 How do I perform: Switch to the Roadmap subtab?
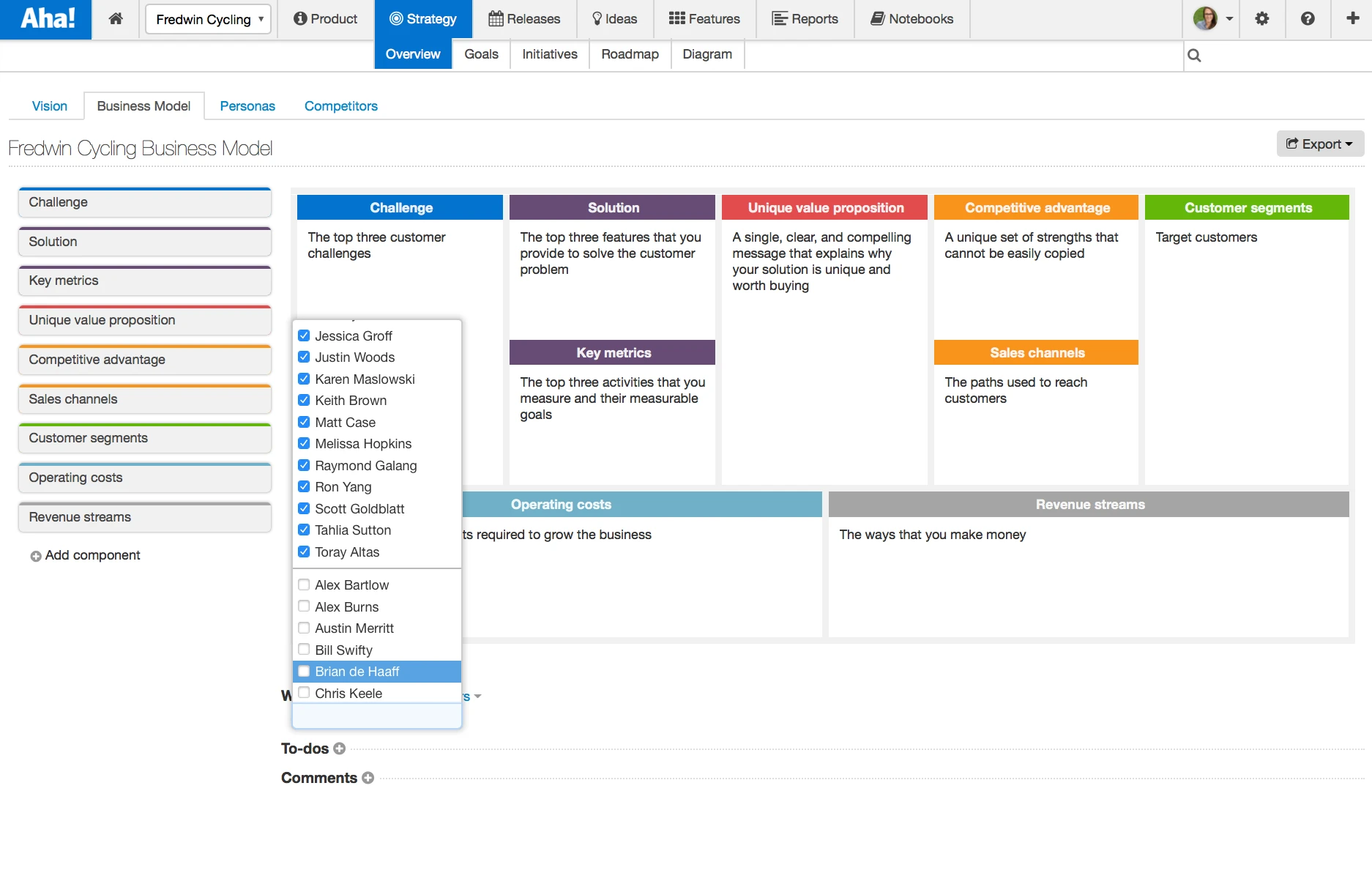[630, 54]
